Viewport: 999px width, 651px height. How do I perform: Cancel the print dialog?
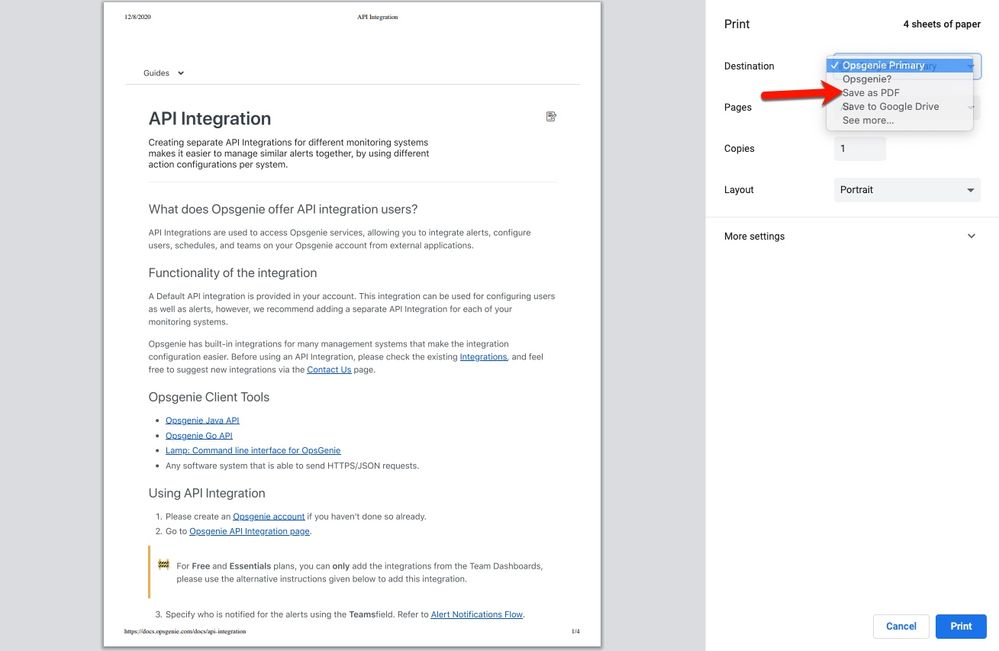tap(901, 626)
